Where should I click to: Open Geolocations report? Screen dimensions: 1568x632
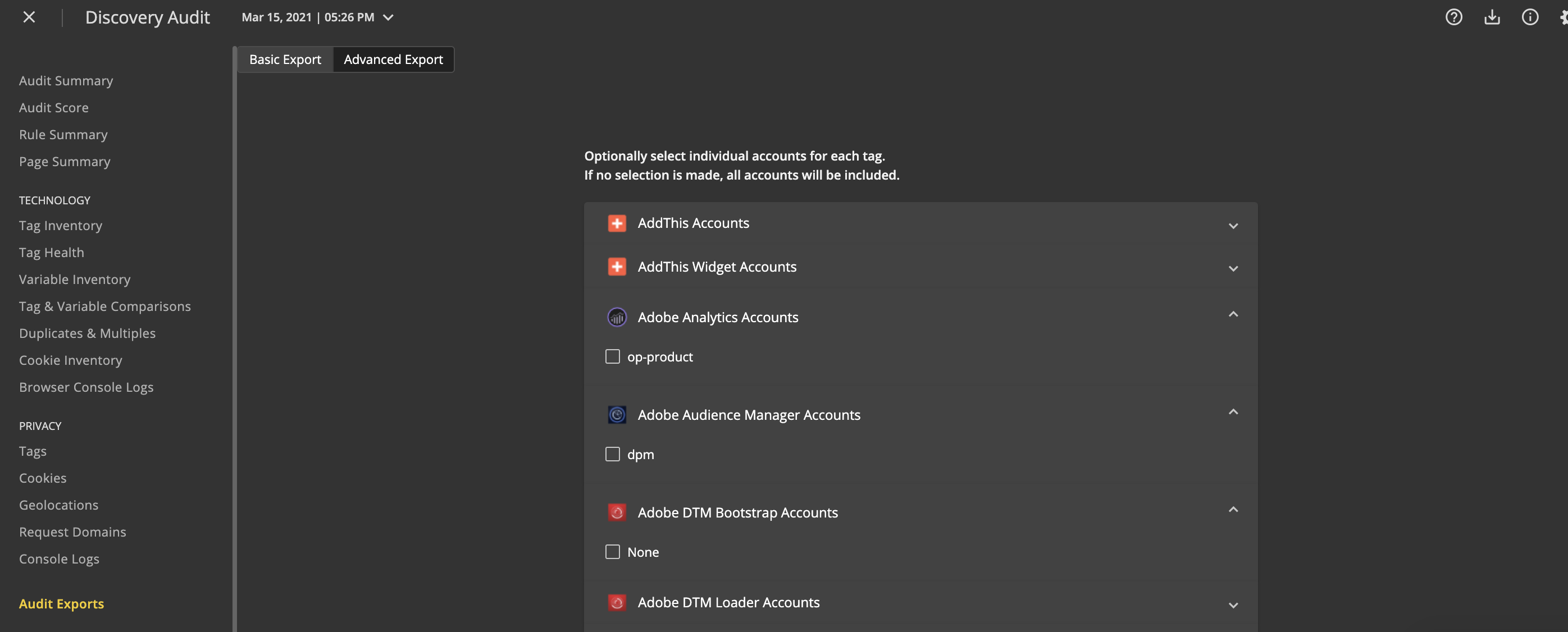58,506
